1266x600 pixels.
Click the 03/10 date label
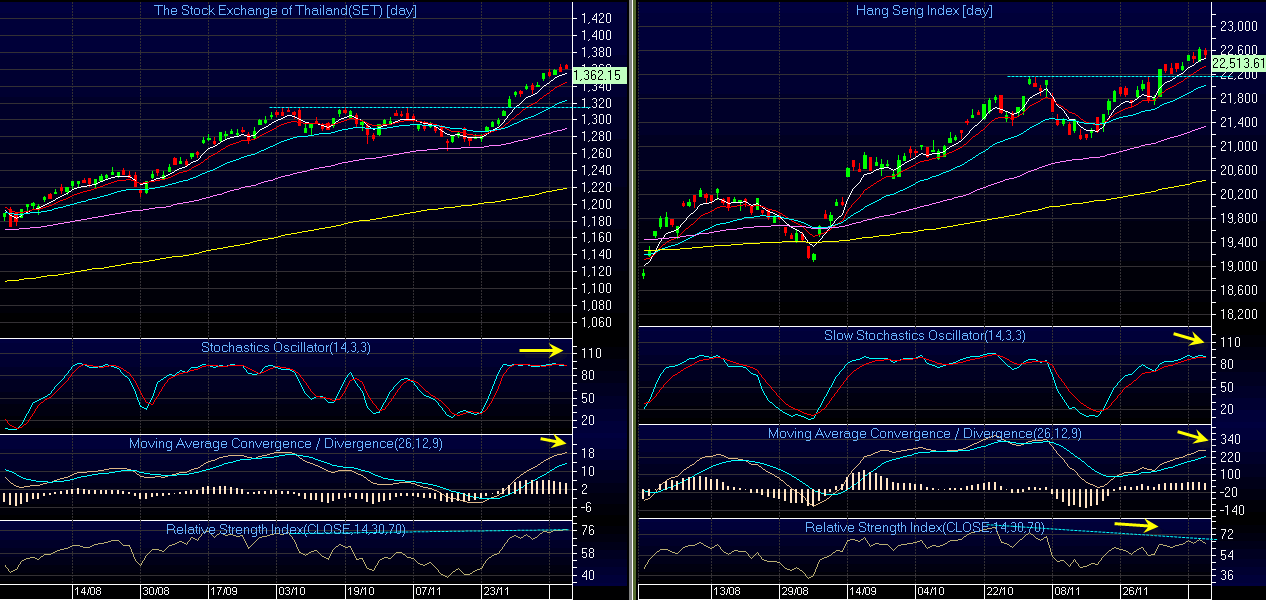292,592
